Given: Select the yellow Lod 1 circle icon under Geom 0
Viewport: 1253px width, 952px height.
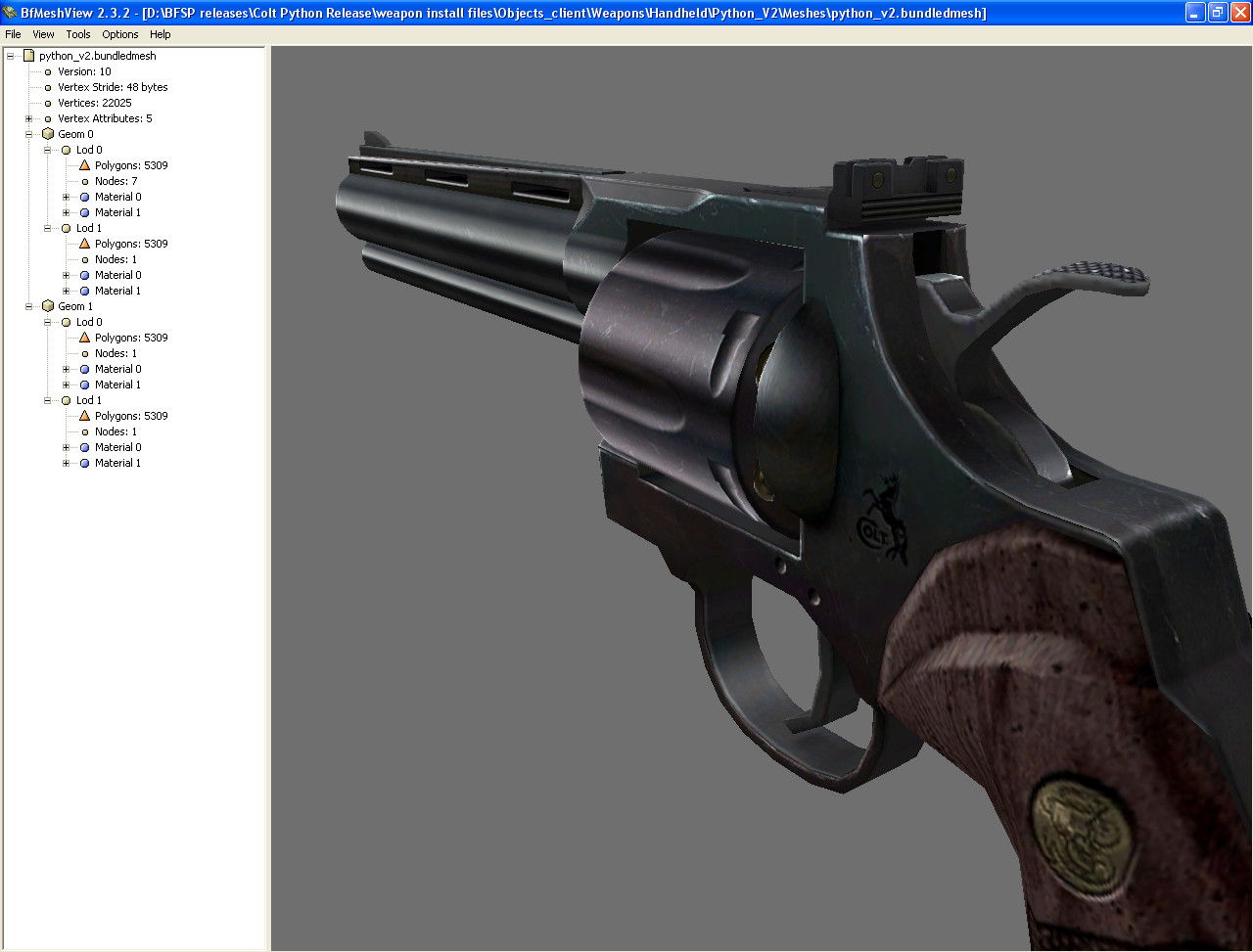Looking at the screenshot, I should tap(64, 227).
